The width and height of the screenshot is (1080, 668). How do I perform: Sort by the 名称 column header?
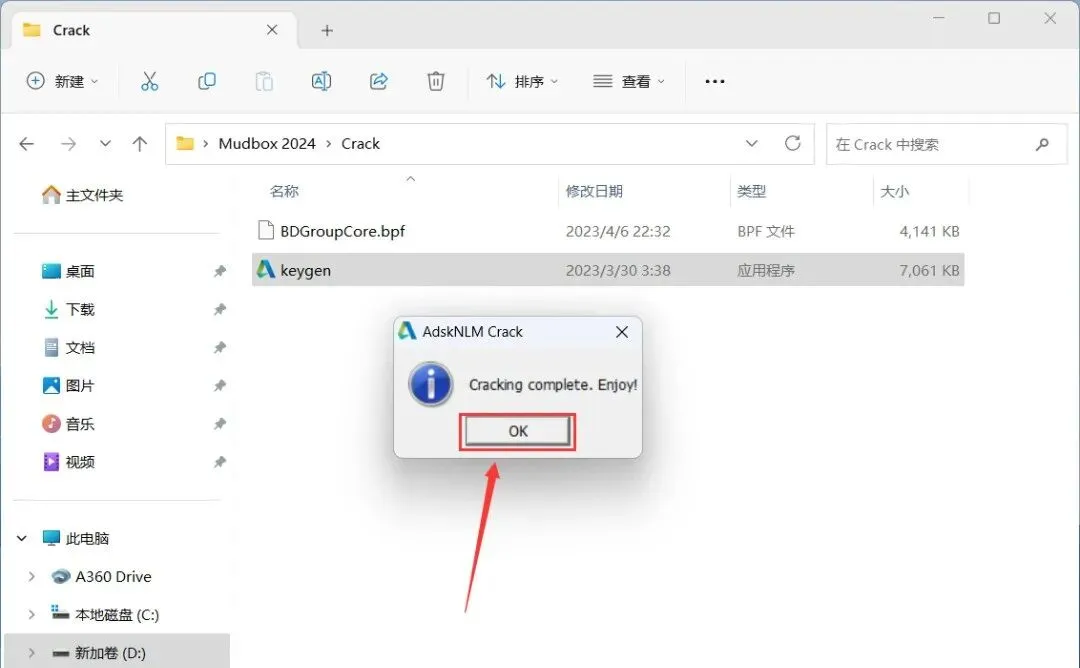tap(284, 191)
